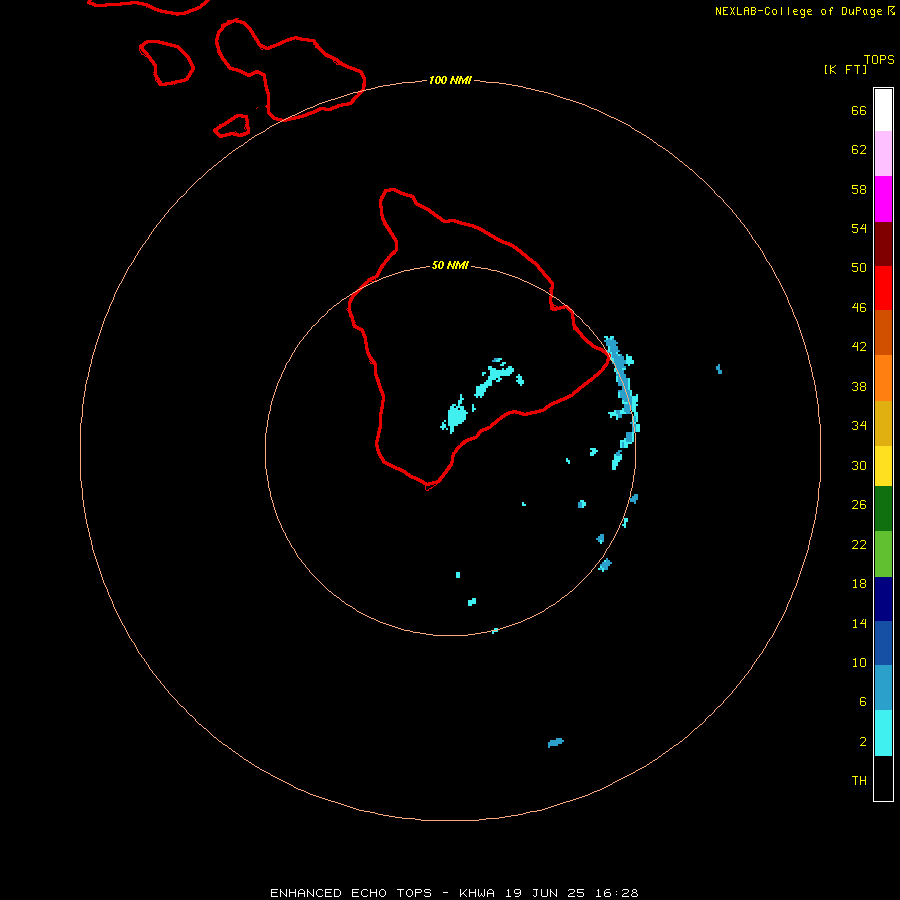Click the magenta legend swatch
The height and width of the screenshot is (900, 900).
pos(883,199)
